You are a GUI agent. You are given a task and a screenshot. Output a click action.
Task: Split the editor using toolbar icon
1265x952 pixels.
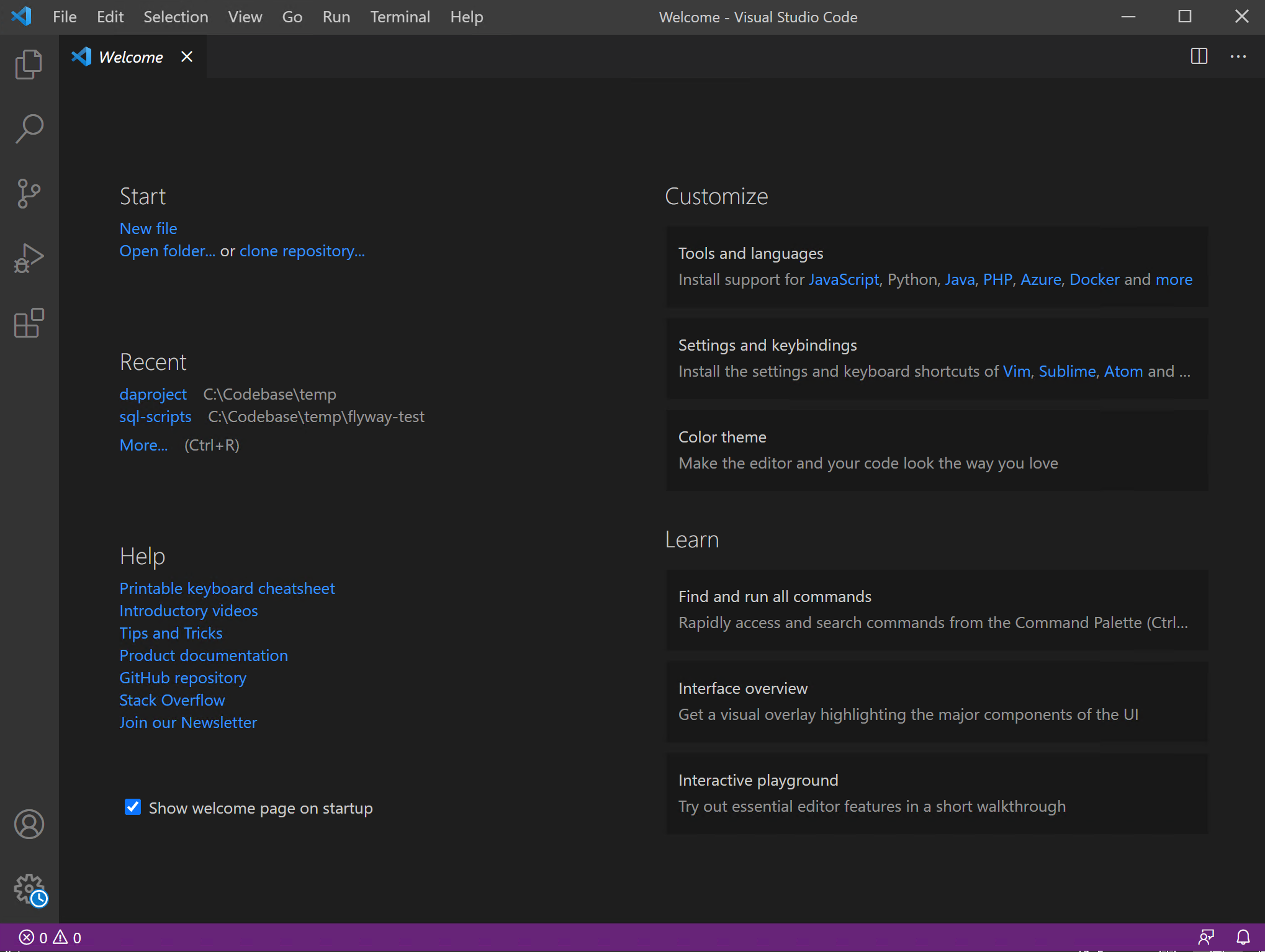(1199, 56)
